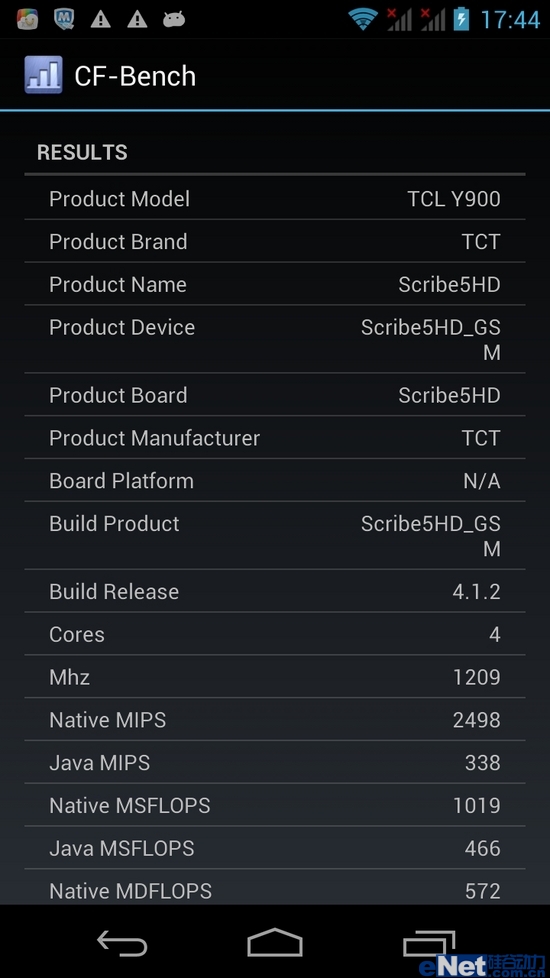Tap the Android back navigation button
The width and height of the screenshot is (550, 978).
(122, 942)
